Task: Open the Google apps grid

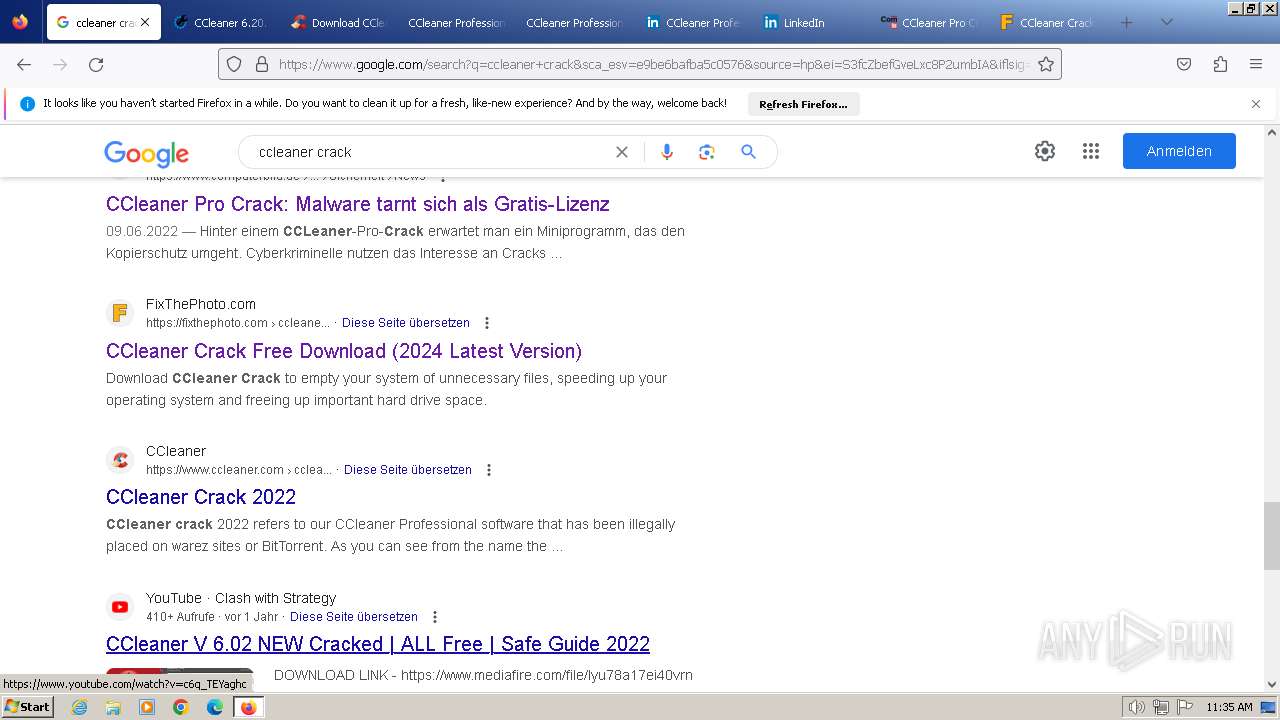Action: pyautogui.click(x=1091, y=151)
